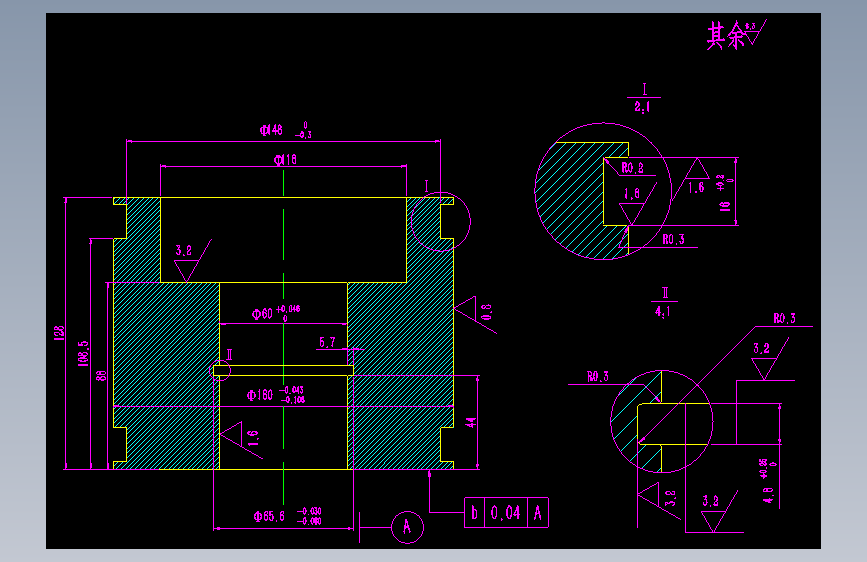Select the "44" vertical dimension

[x=471, y=423]
